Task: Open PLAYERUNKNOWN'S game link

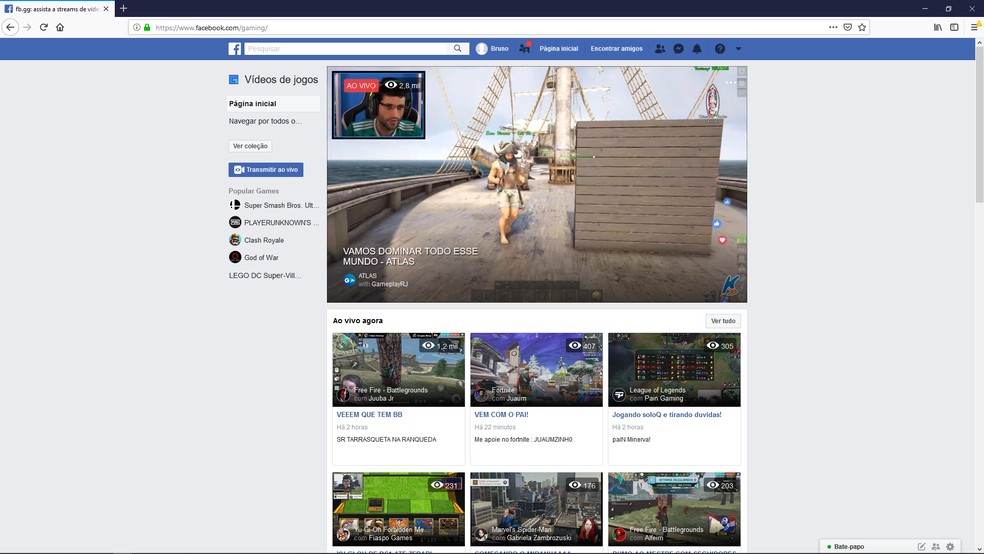Action: [281, 223]
